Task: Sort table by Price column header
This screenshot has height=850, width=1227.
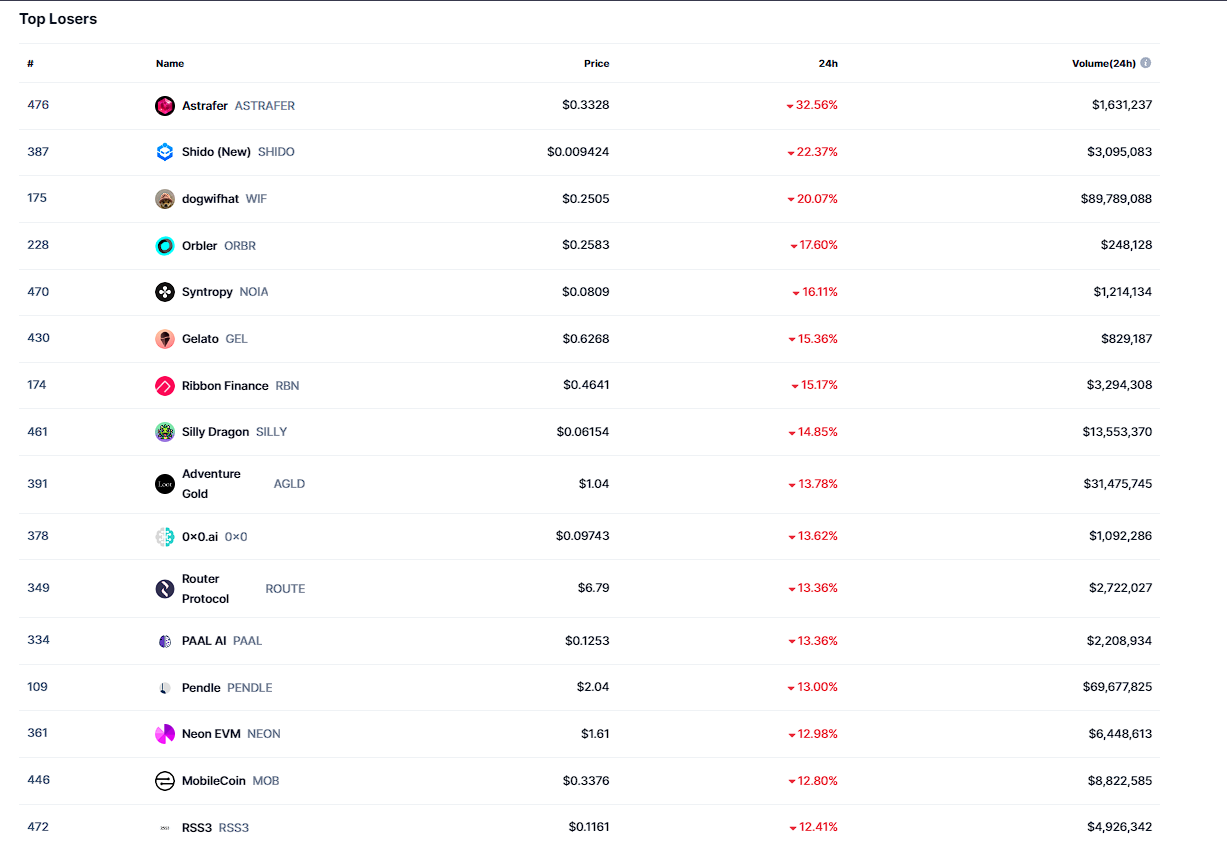Action: [596, 64]
